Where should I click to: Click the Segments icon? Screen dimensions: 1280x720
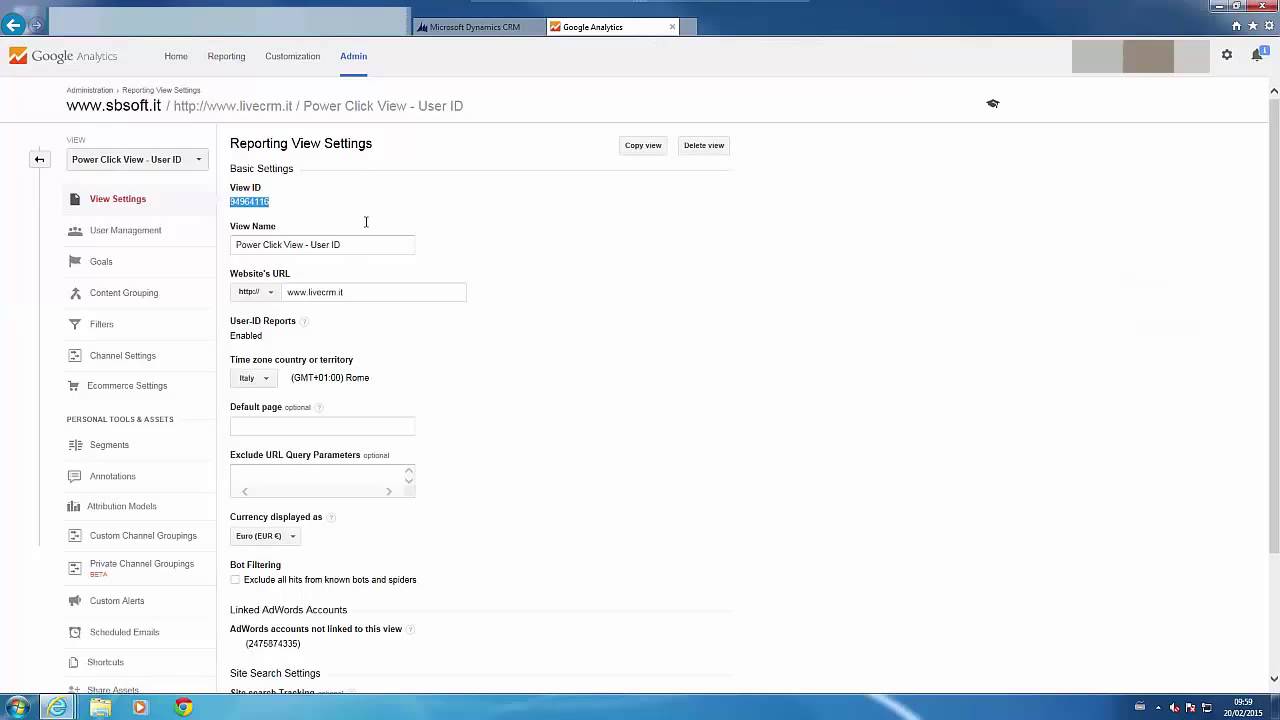75,445
